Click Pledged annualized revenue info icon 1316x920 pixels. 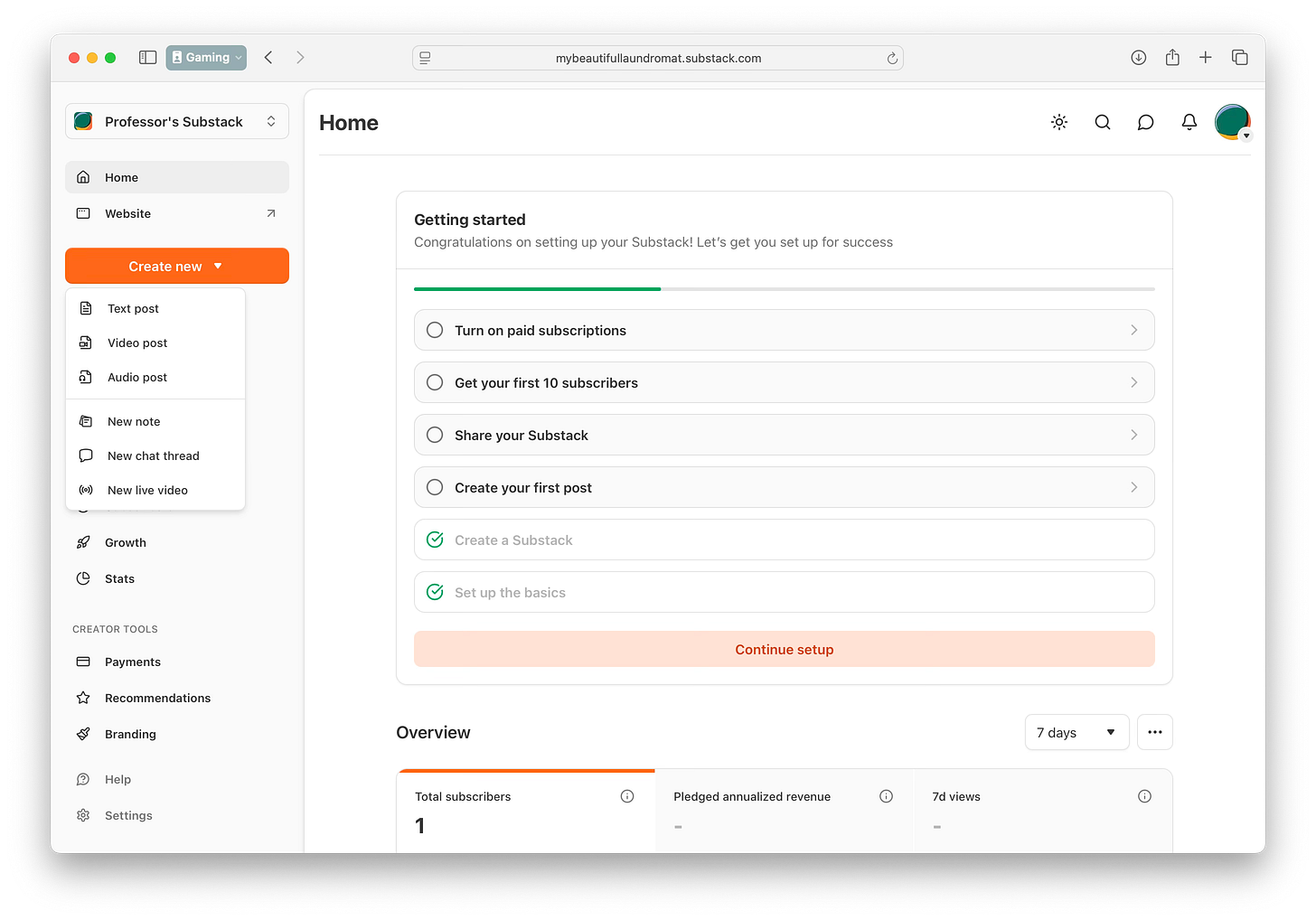point(886,796)
